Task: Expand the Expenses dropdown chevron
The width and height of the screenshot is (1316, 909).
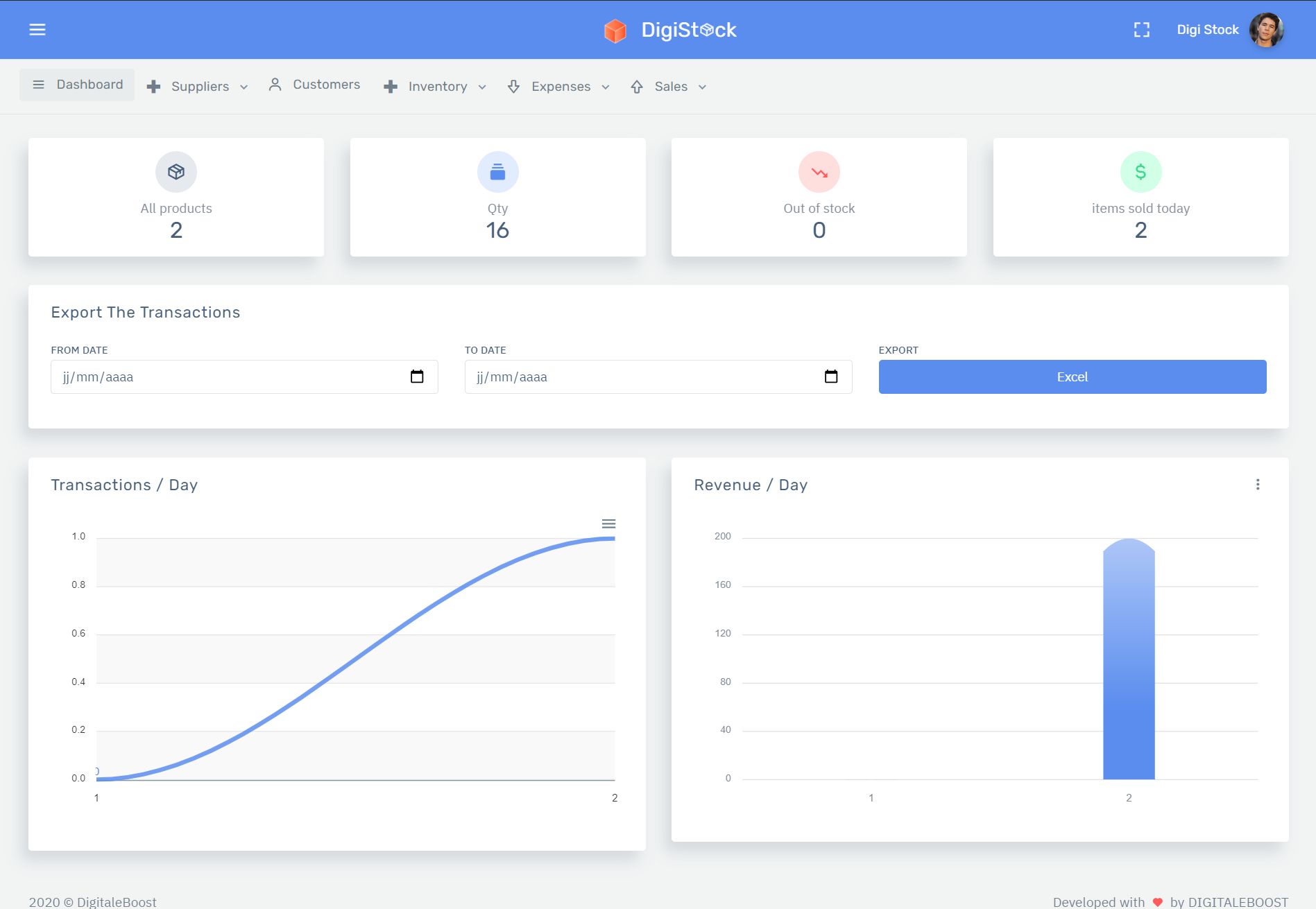Action: (x=606, y=87)
